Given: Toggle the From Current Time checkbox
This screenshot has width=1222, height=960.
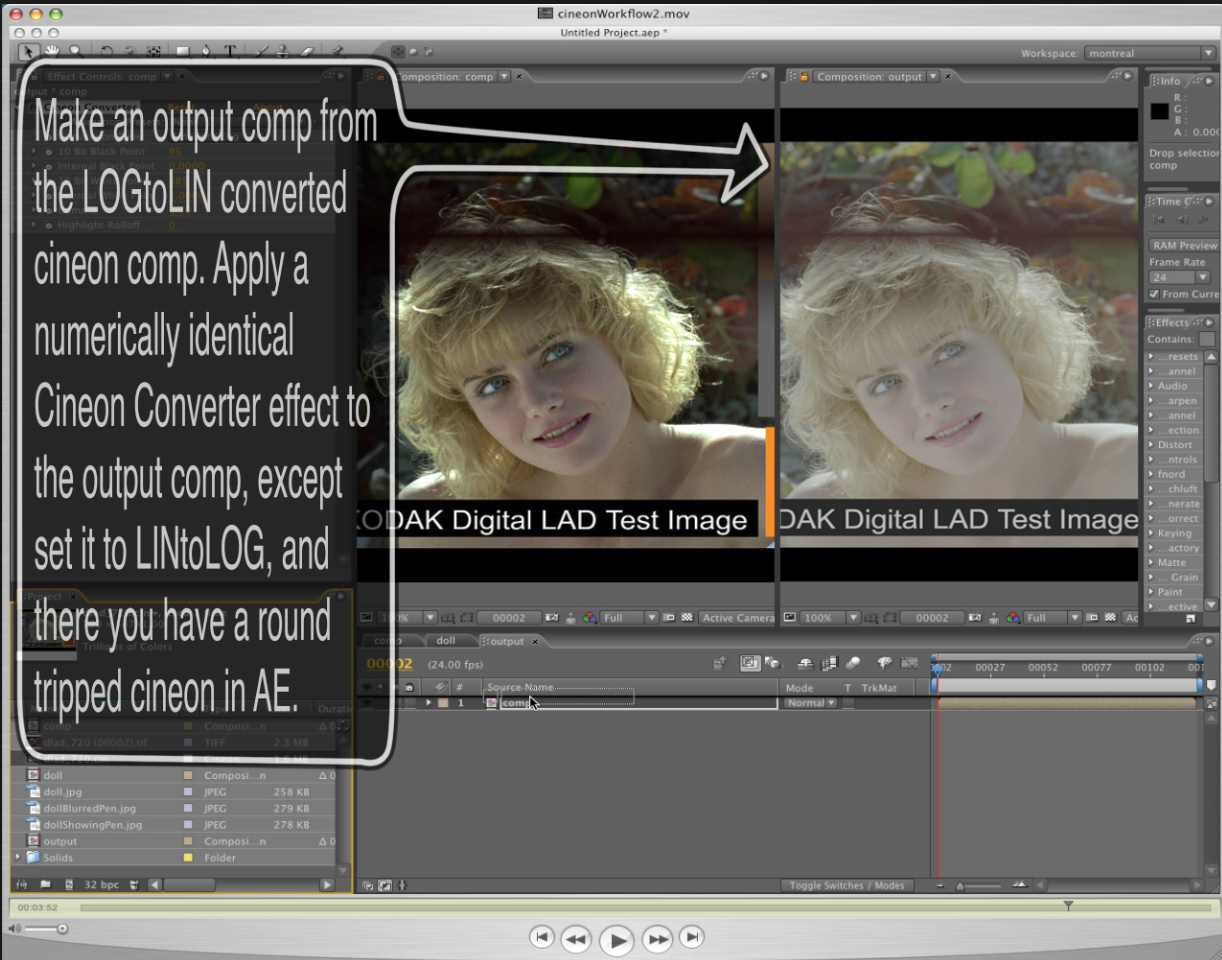Looking at the screenshot, I should pos(1154,294).
